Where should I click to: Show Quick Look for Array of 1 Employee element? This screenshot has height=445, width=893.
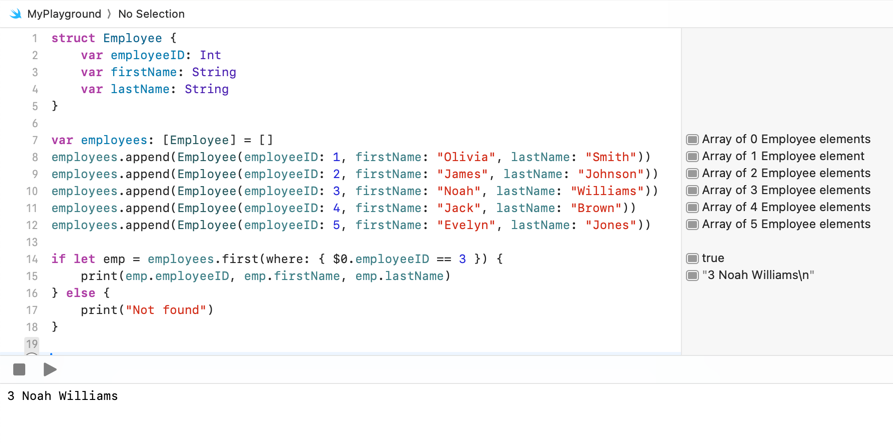(x=693, y=157)
